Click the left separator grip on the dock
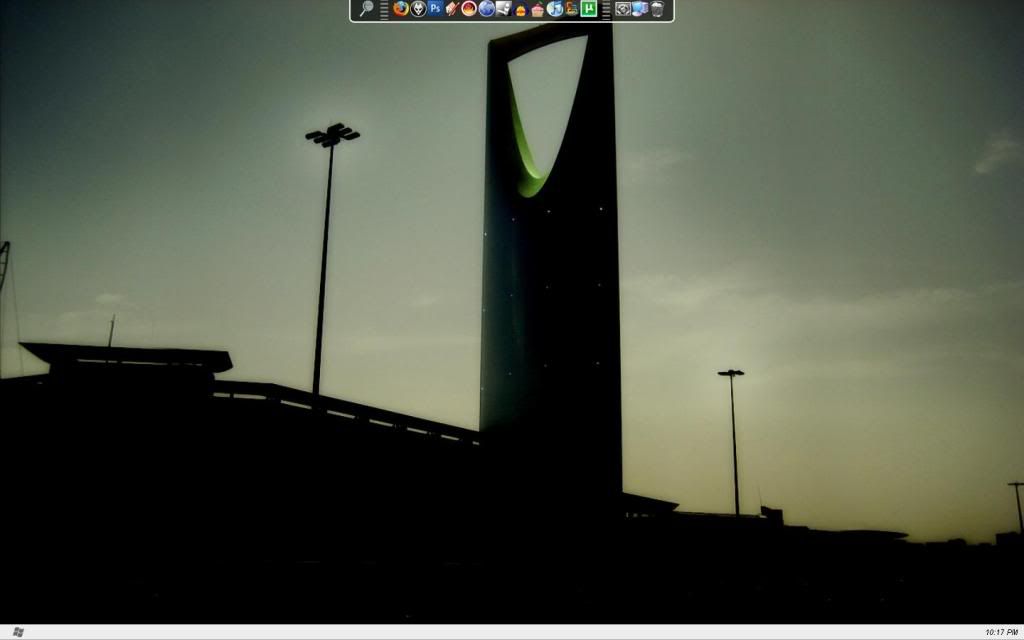 point(384,10)
